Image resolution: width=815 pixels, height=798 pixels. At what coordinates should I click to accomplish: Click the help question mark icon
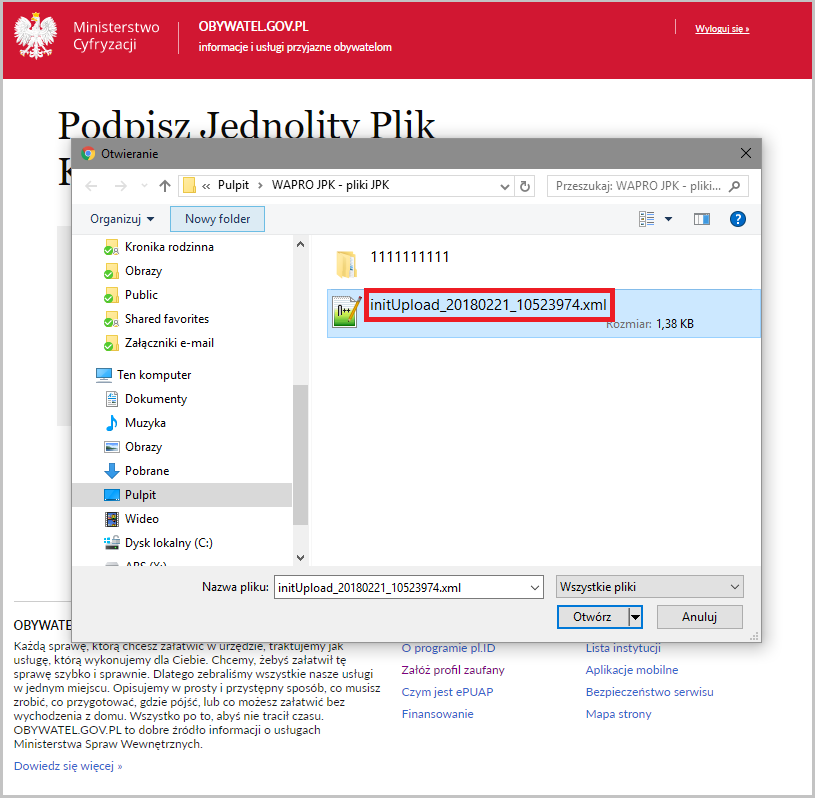(738, 218)
